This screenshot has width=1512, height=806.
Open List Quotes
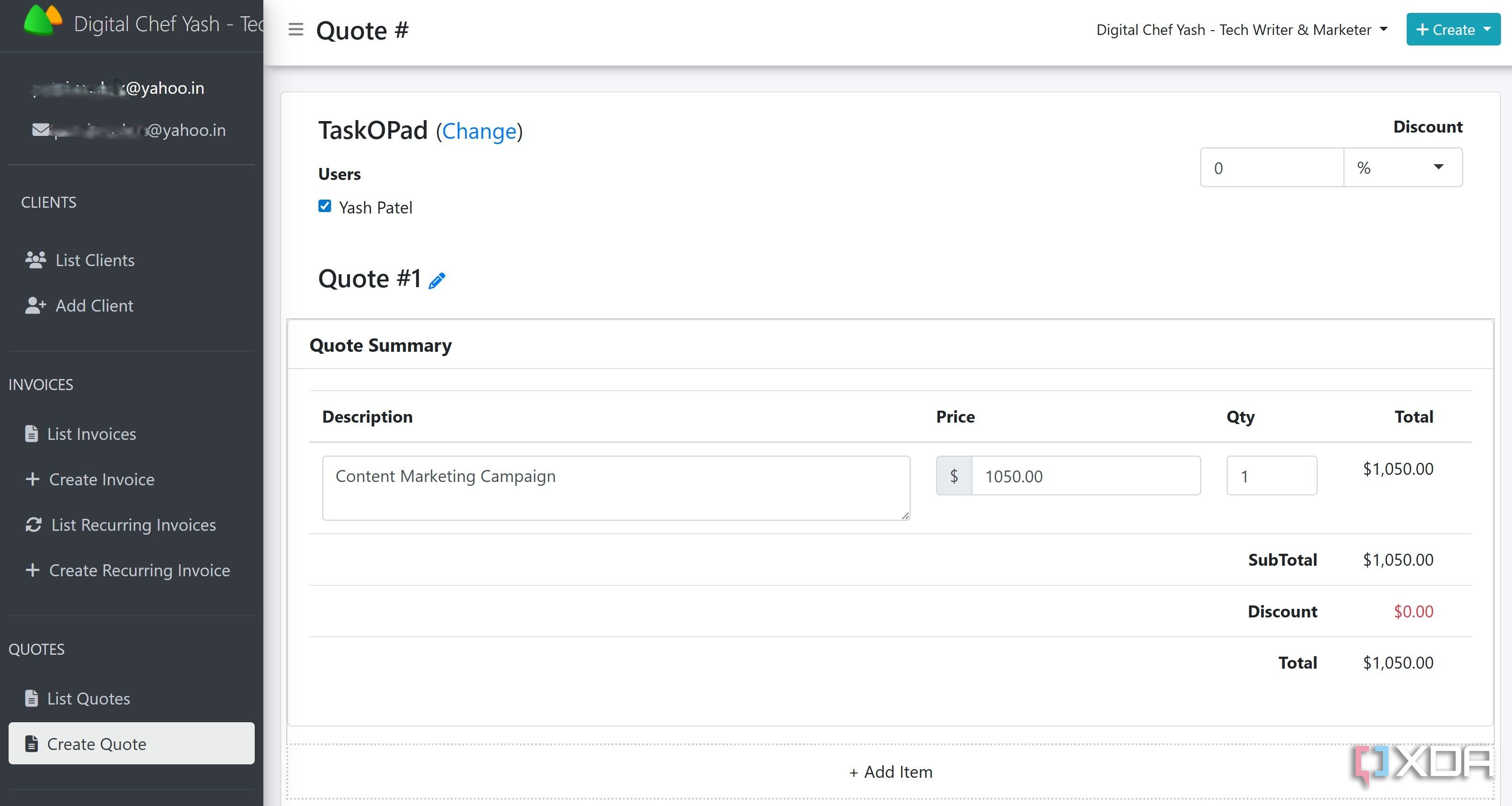pos(132,698)
